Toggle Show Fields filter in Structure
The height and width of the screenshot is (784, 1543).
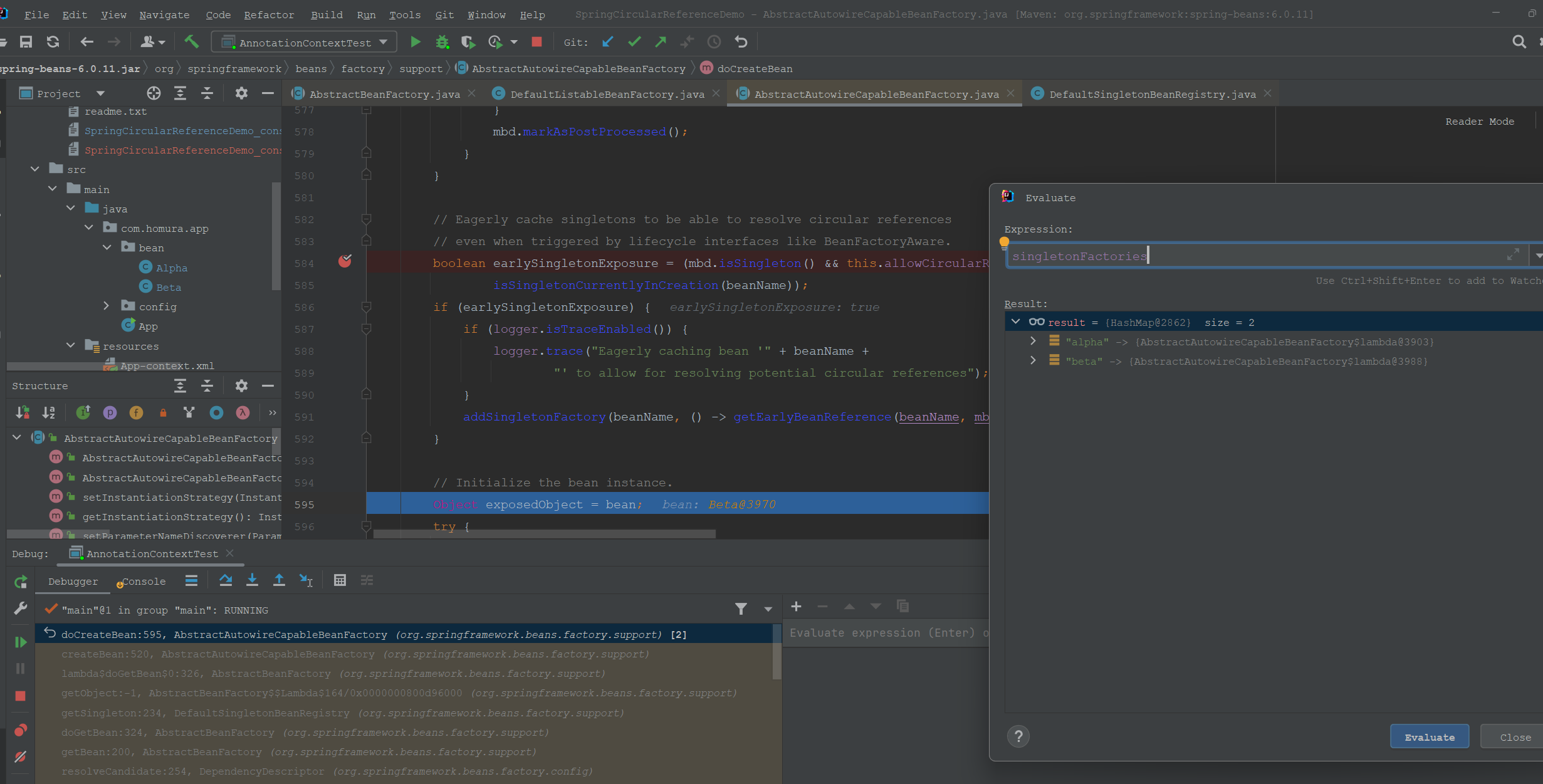coord(136,412)
